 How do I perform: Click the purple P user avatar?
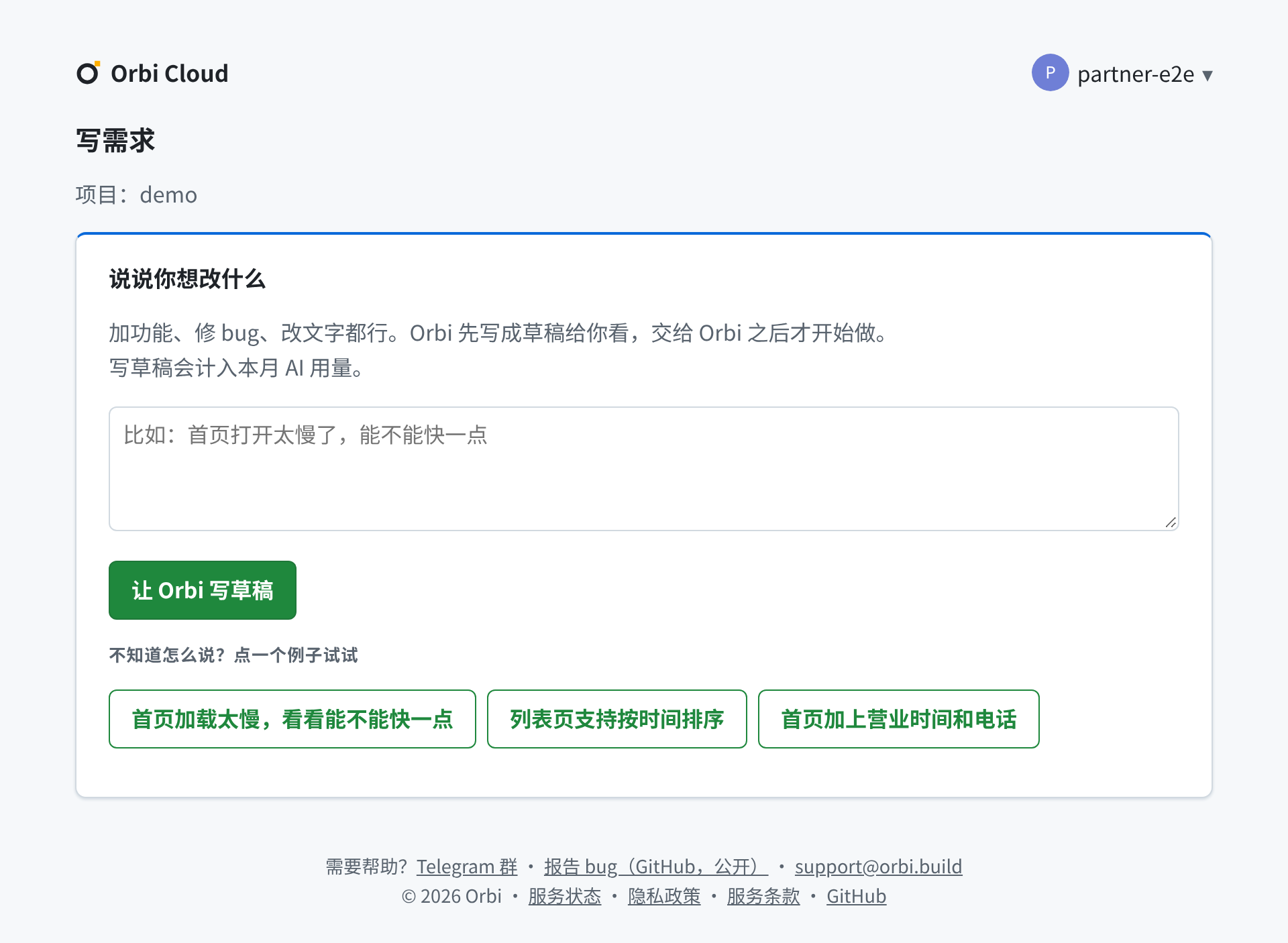click(x=1050, y=72)
